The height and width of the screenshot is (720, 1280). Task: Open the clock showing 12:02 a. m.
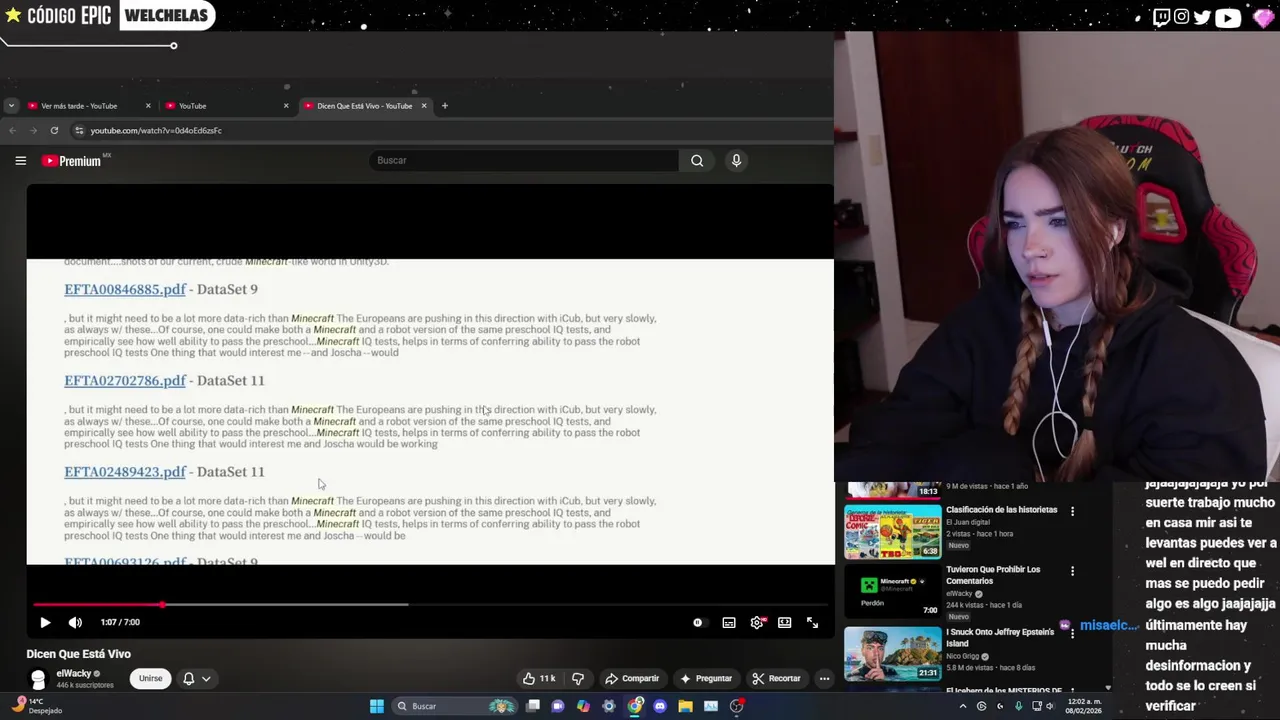[1085, 706]
